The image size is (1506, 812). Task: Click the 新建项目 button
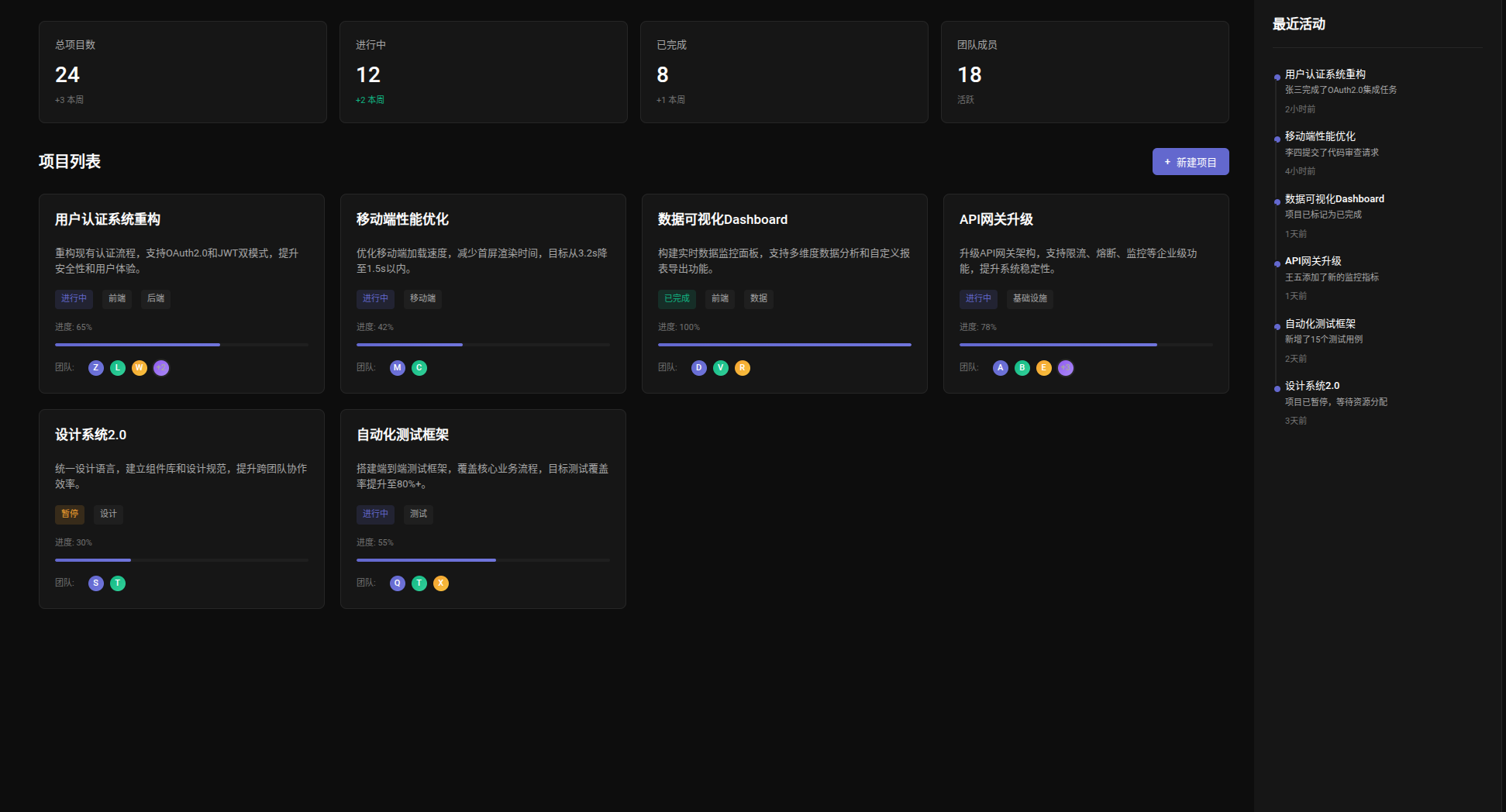point(1191,162)
